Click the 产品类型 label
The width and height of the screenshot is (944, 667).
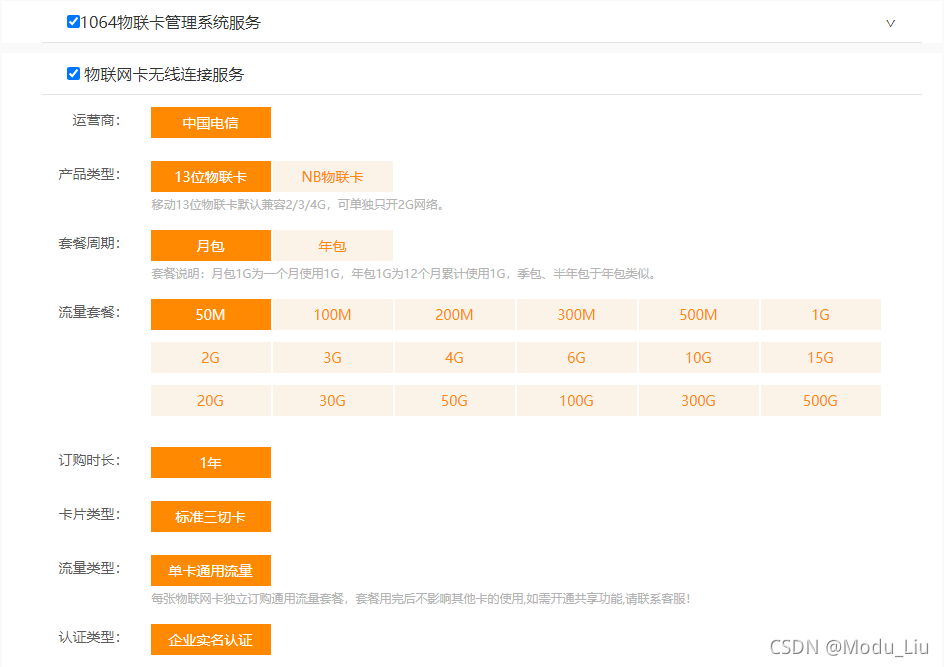coord(89,175)
